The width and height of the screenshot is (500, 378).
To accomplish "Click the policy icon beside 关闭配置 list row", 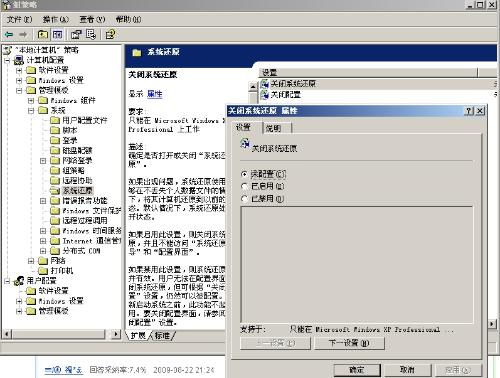I will click(265, 95).
